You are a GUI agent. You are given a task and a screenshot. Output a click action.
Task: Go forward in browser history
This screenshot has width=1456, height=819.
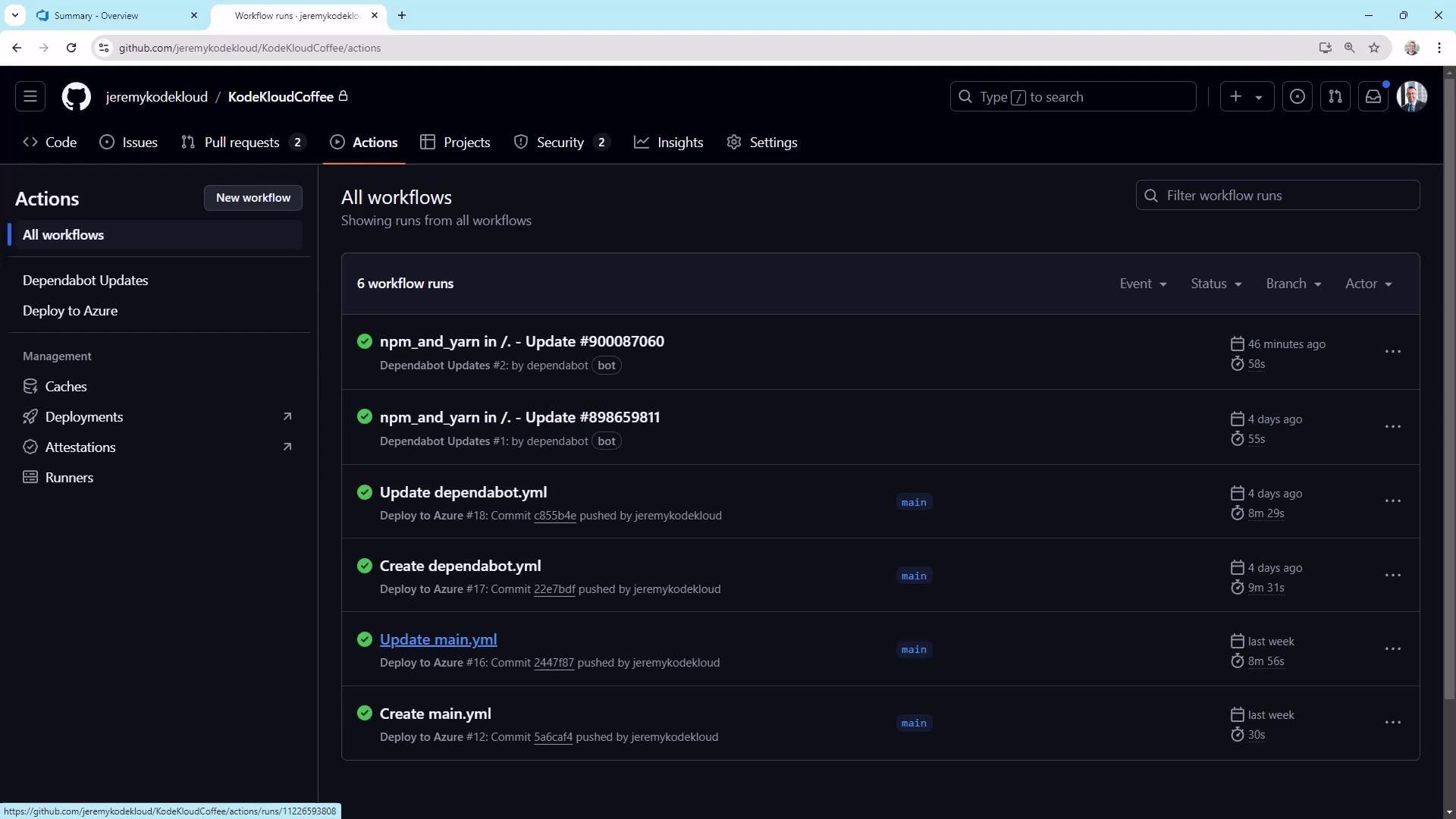(44, 48)
